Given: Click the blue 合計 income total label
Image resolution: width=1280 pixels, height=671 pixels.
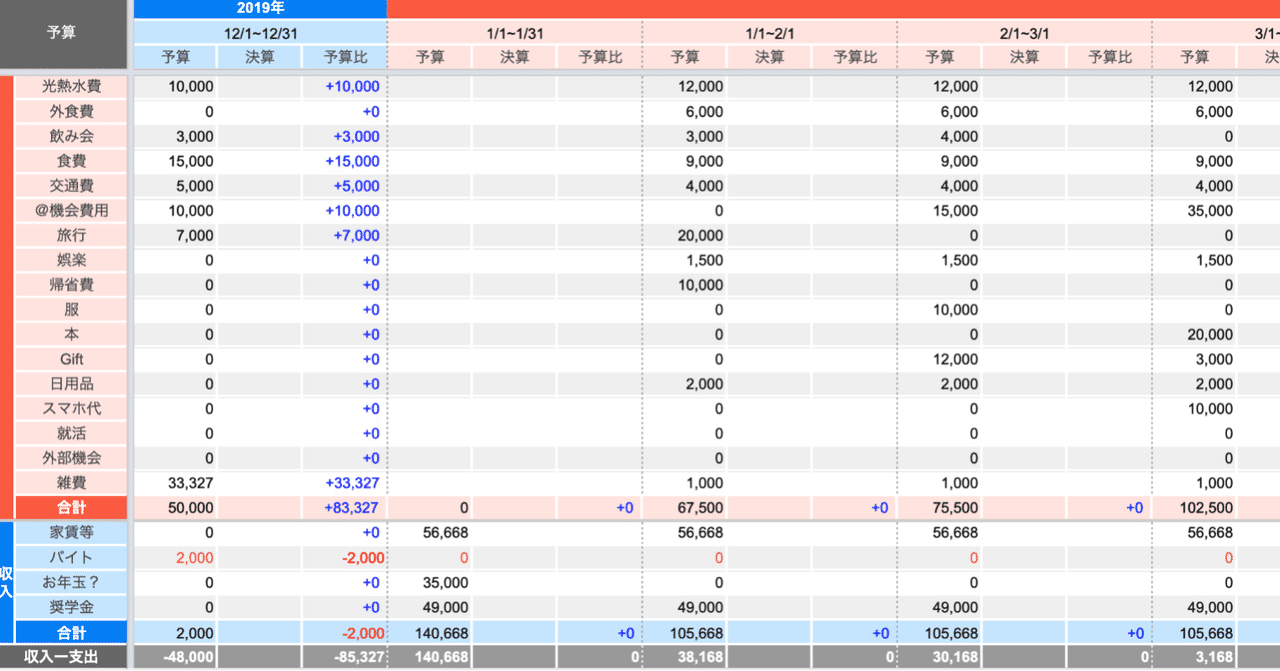Looking at the screenshot, I should tap(71, 633).
